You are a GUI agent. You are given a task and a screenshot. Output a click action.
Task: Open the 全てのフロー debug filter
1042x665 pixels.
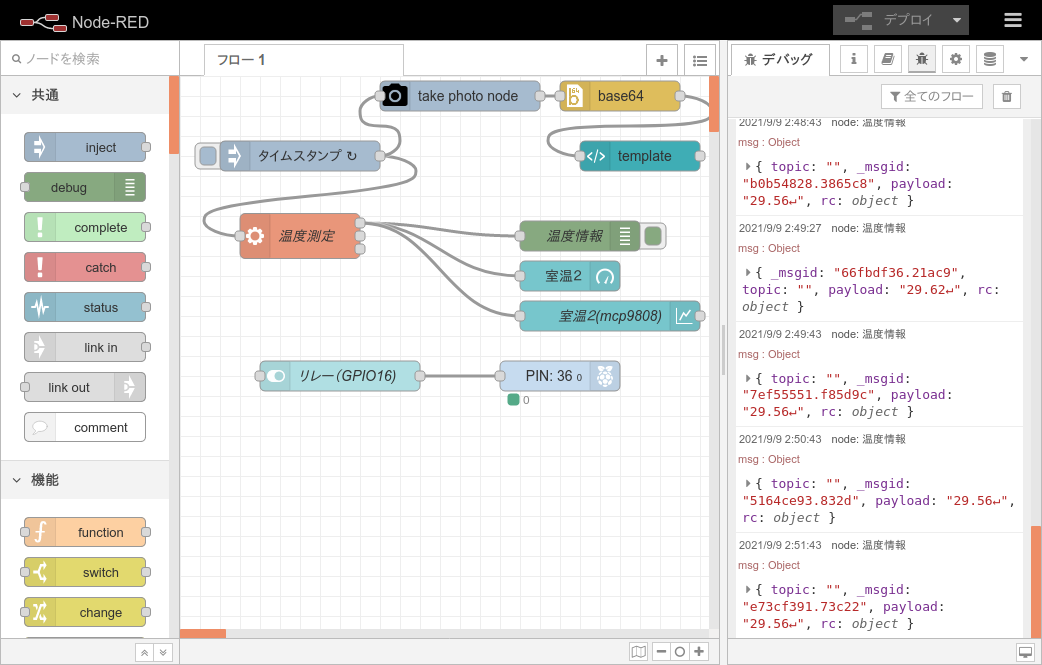932,96
